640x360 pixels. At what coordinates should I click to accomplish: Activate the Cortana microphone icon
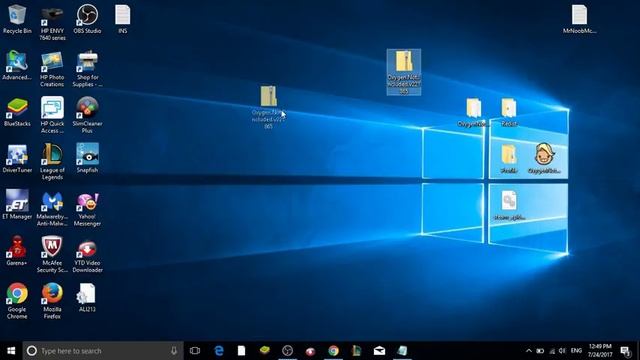[174, 351]
